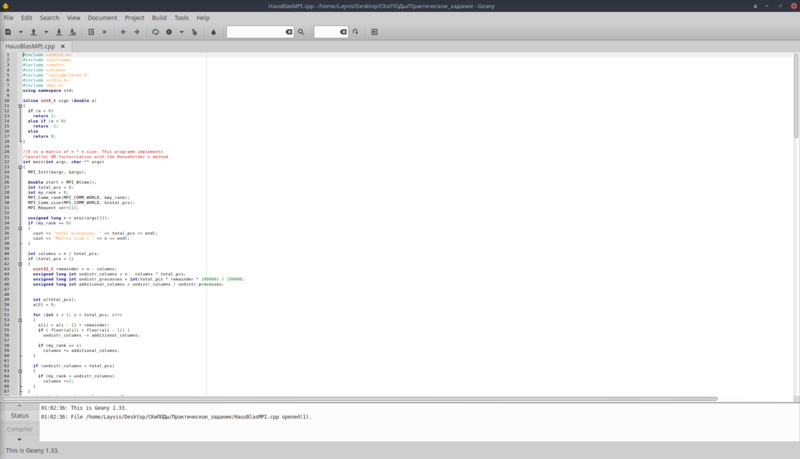Navigate forward with right arrow icon
The width and height of the screenshot is (800, 459).
(x=137, y=32)
